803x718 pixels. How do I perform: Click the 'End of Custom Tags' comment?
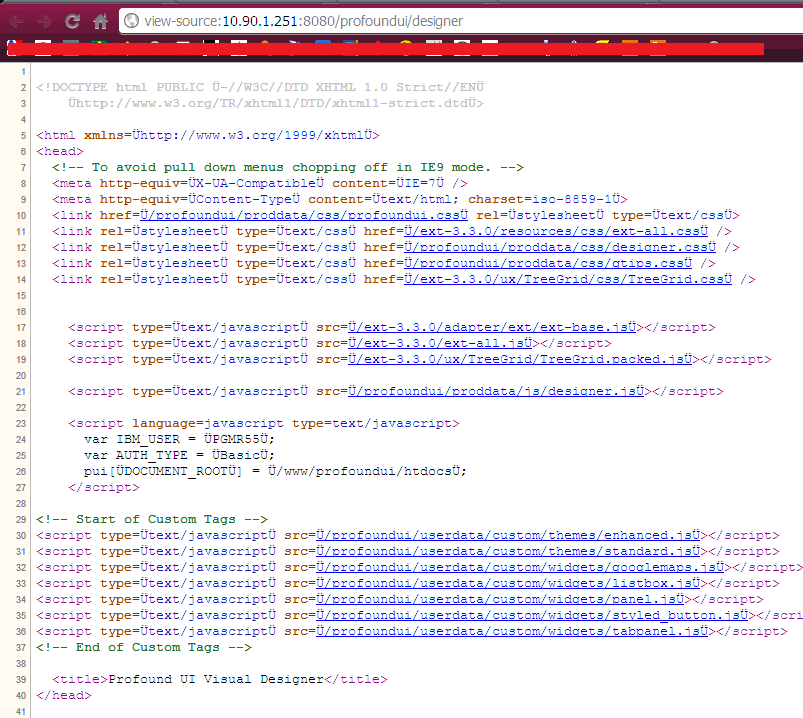coord(144,647)
